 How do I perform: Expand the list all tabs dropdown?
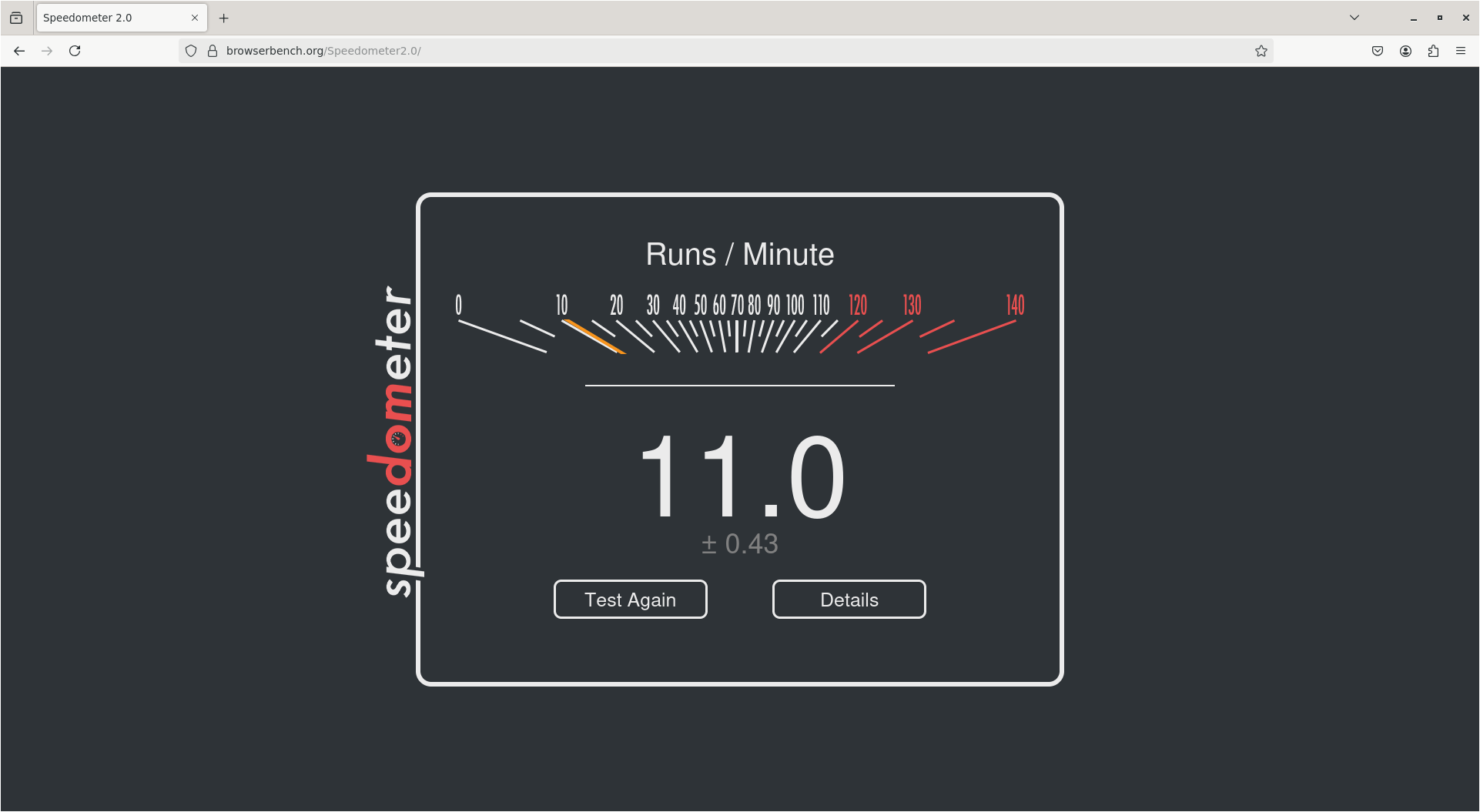click(x=1354, y=18)
